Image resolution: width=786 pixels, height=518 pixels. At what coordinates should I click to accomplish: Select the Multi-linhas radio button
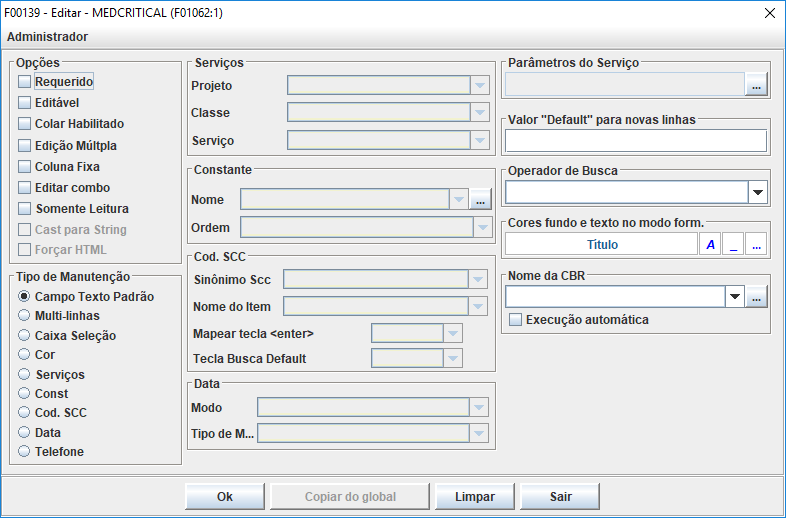[25, 316]
